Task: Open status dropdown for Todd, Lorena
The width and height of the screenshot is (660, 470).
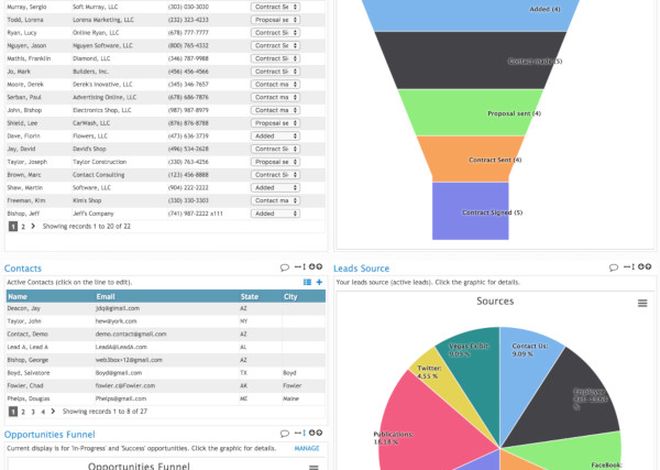Action: [275, 20]
